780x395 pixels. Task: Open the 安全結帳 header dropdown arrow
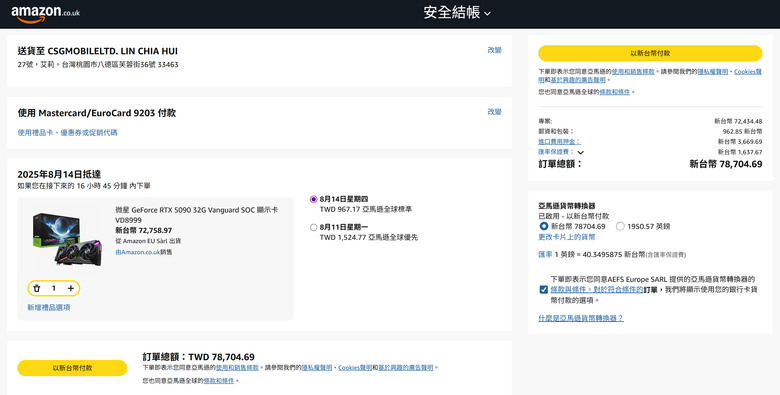tap(488, 13)
